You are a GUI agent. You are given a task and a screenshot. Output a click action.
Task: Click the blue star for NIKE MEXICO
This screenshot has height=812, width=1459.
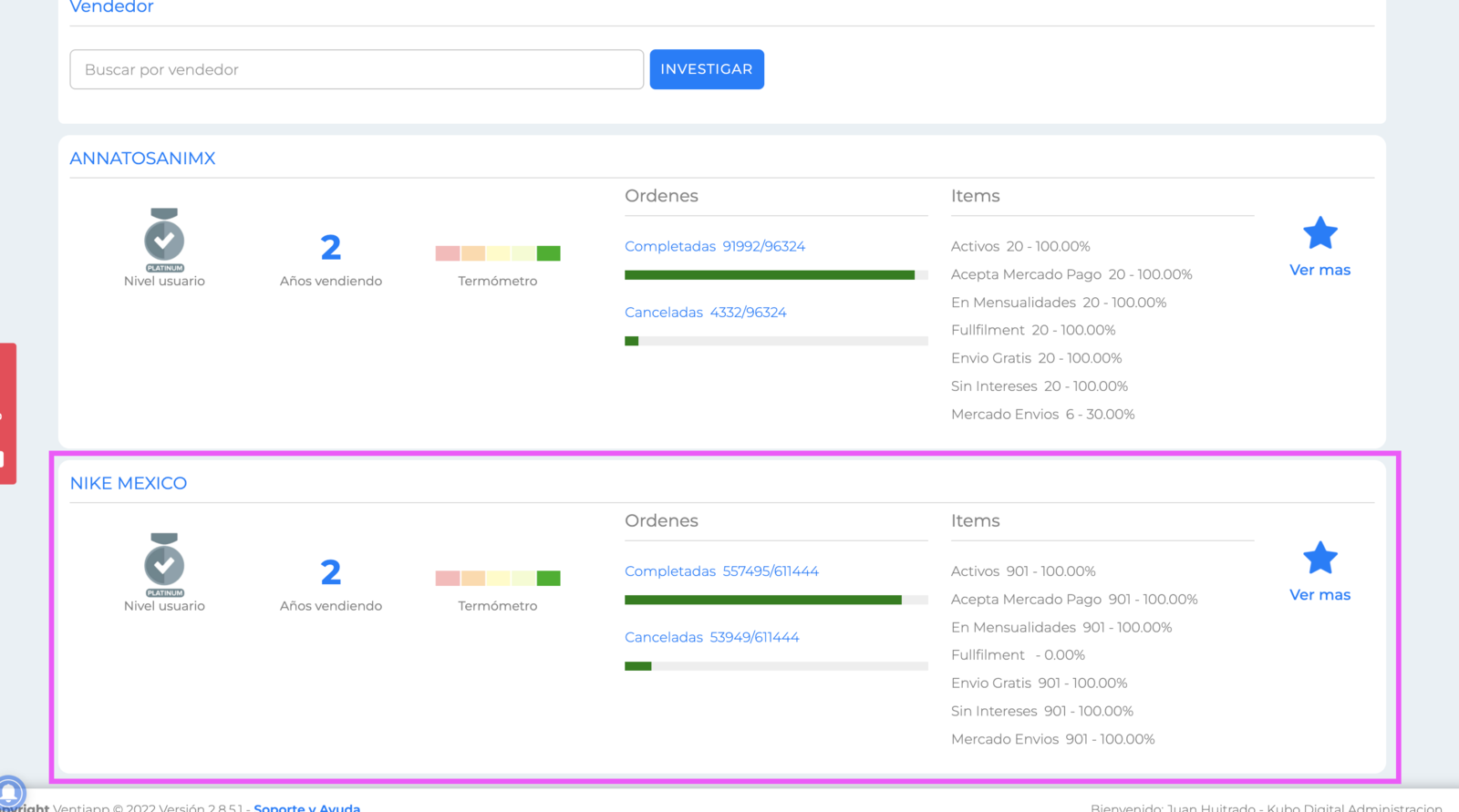click(1319, 558)
